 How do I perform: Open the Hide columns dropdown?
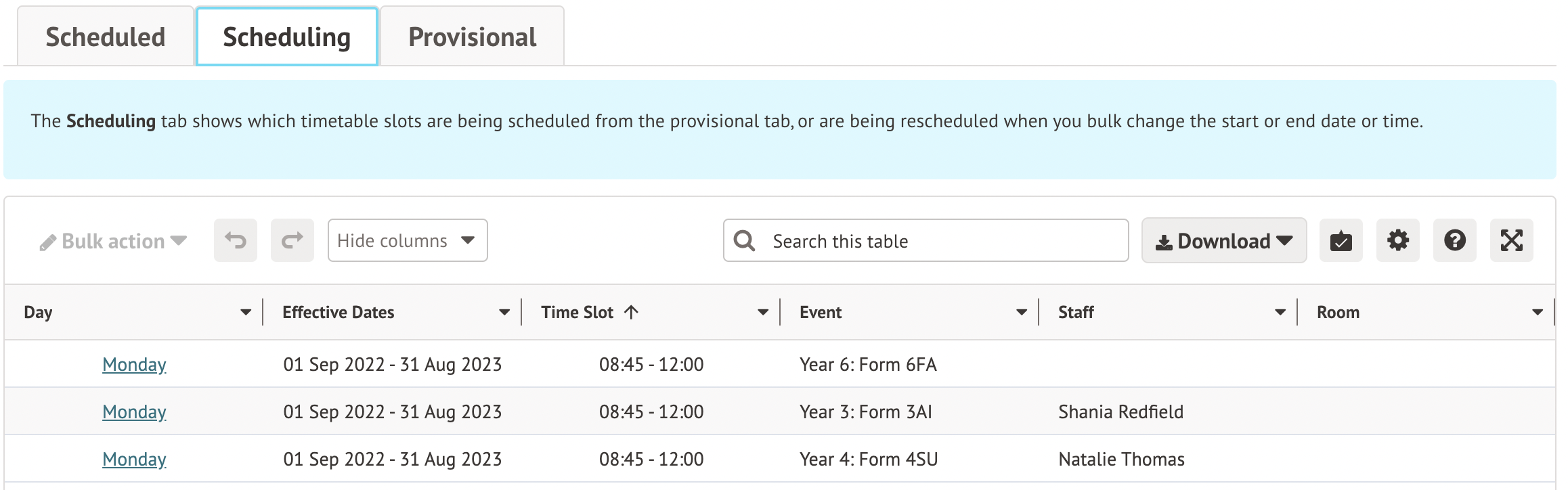[x=408, y=240]
